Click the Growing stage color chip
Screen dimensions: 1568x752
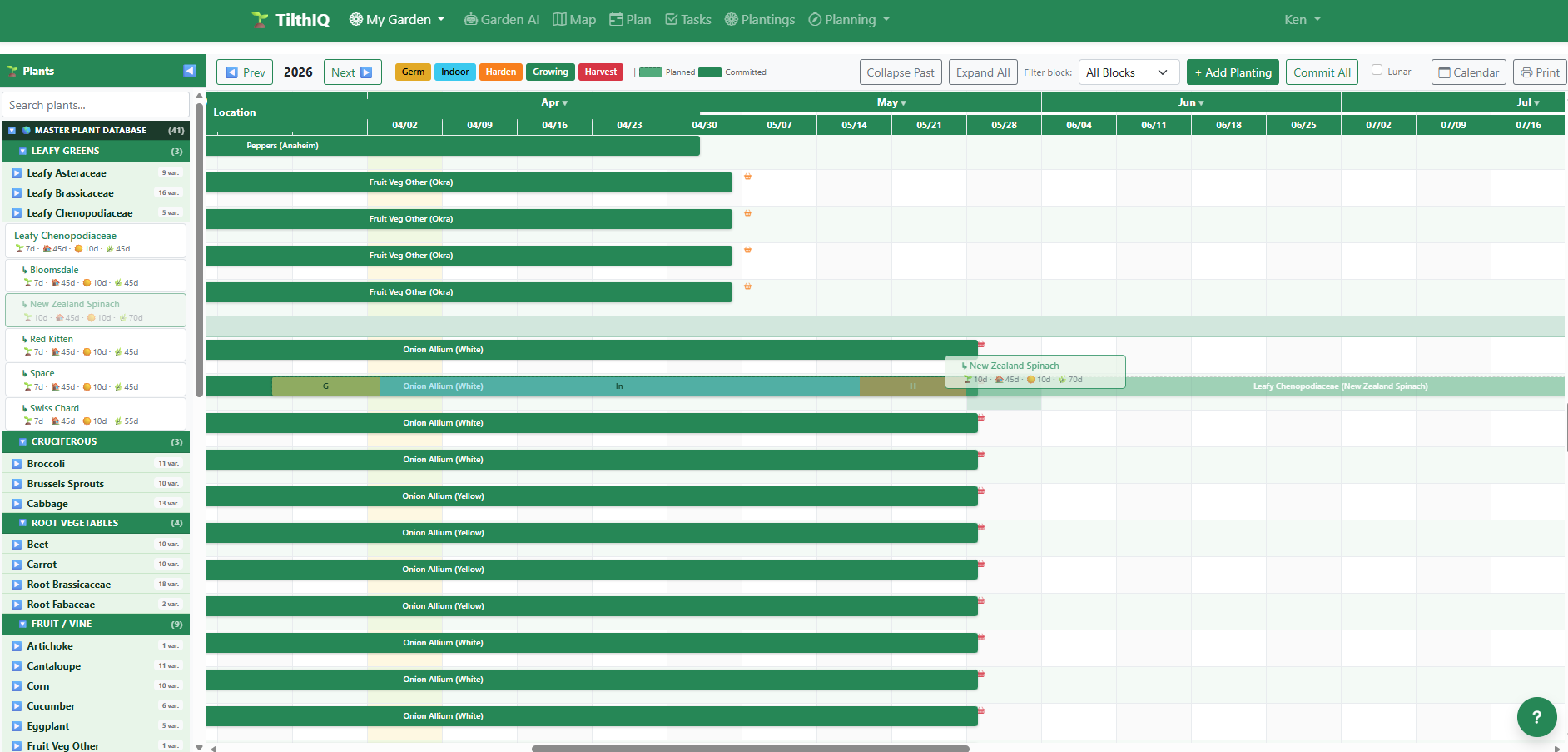(x=550, y=72)
